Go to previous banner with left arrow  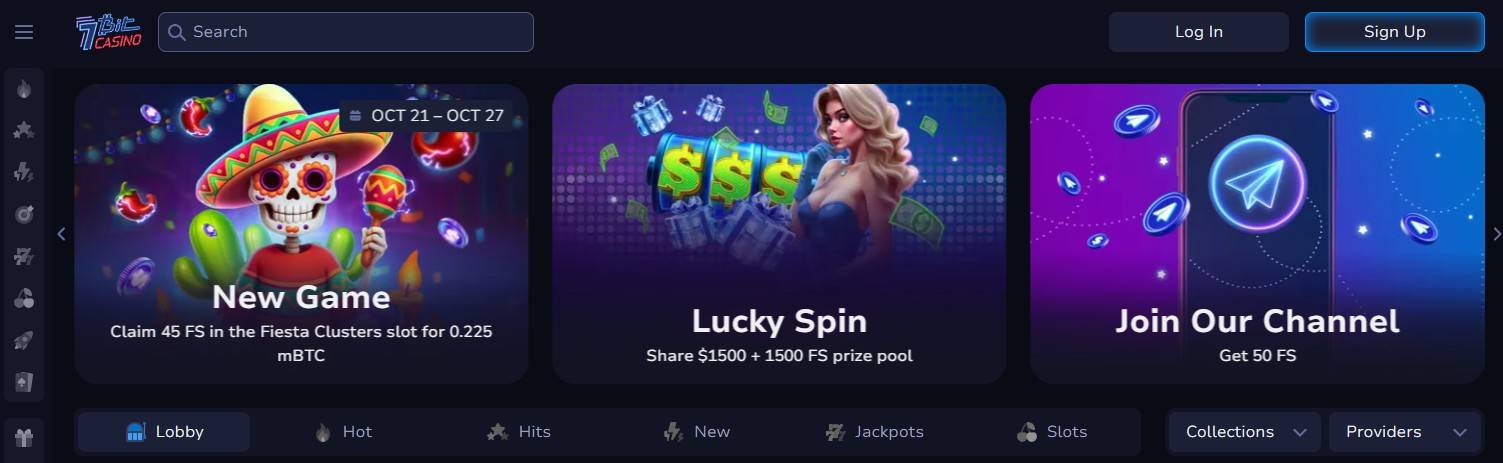pos(62,234)
